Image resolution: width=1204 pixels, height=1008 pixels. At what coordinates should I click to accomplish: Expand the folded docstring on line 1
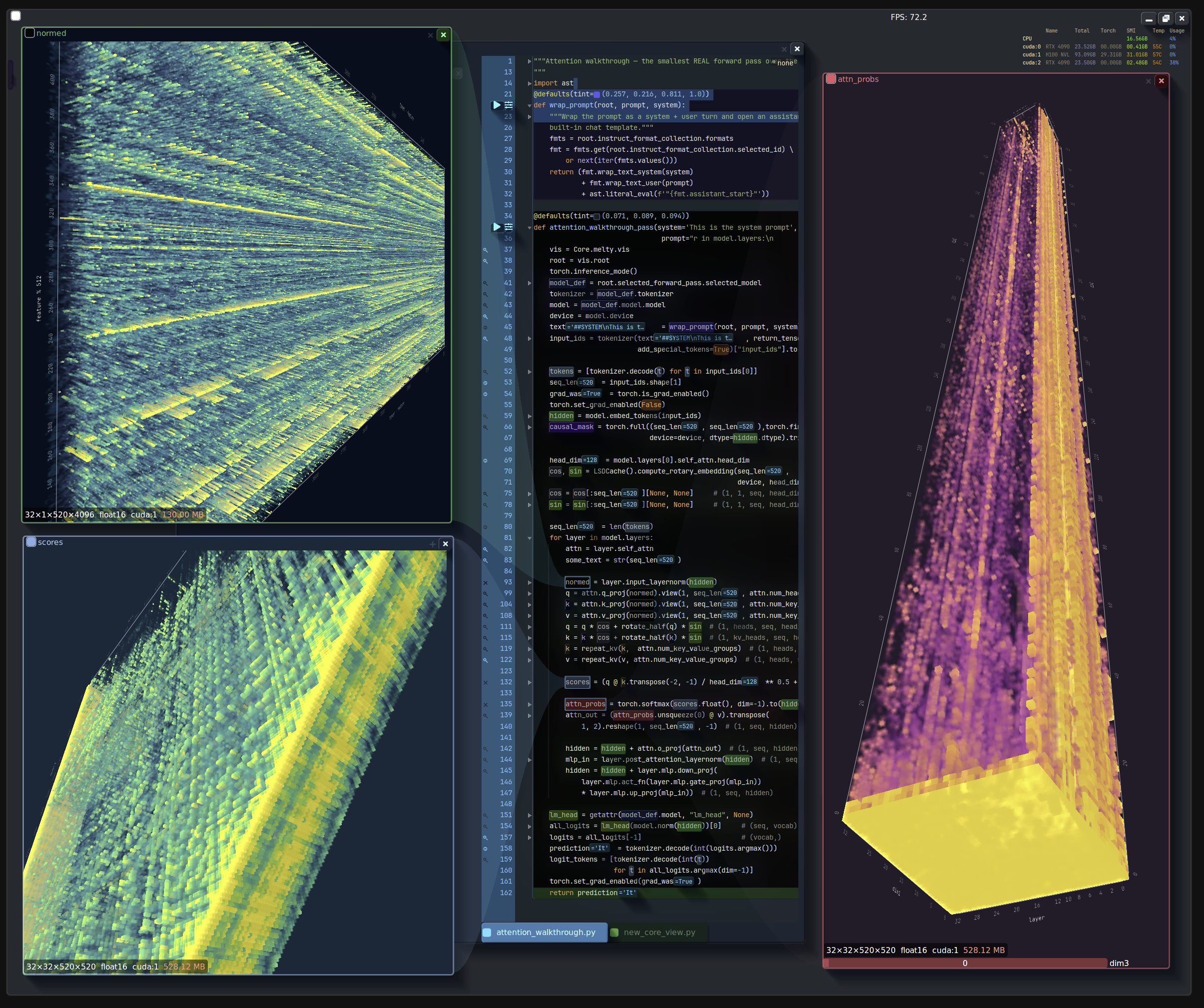pos(529,61)
